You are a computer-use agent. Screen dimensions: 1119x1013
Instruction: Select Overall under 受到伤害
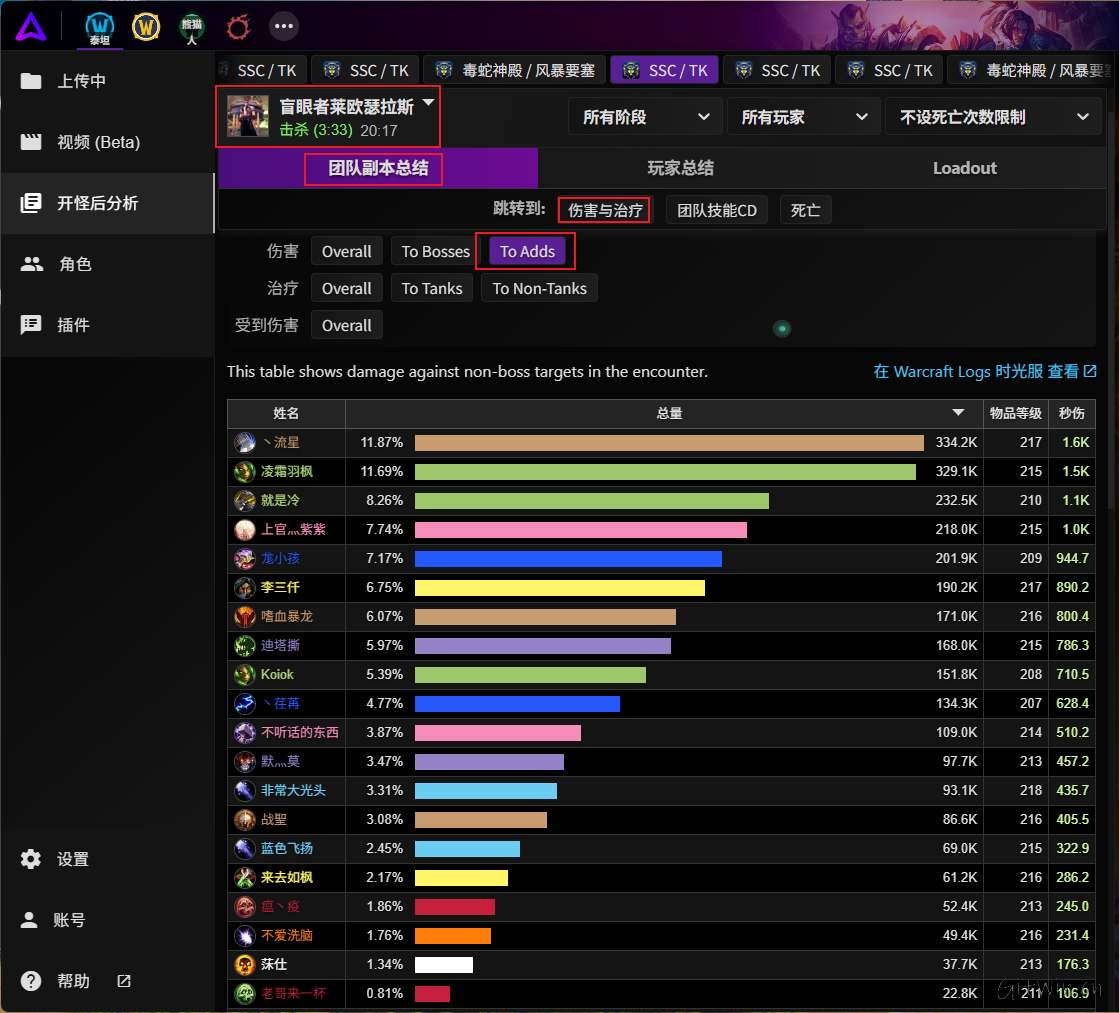pos(346,324)
